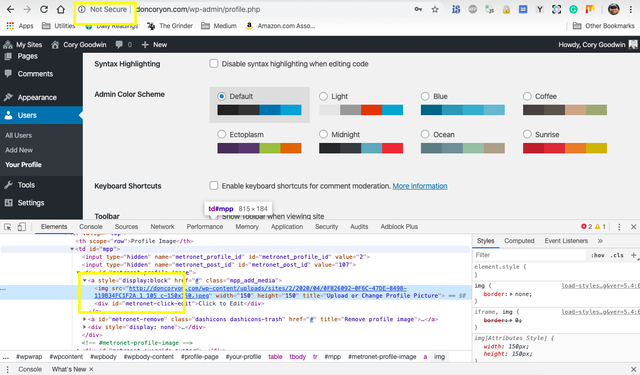
Task: Open the Other Bookmarks folder
Action: [604, 26]
